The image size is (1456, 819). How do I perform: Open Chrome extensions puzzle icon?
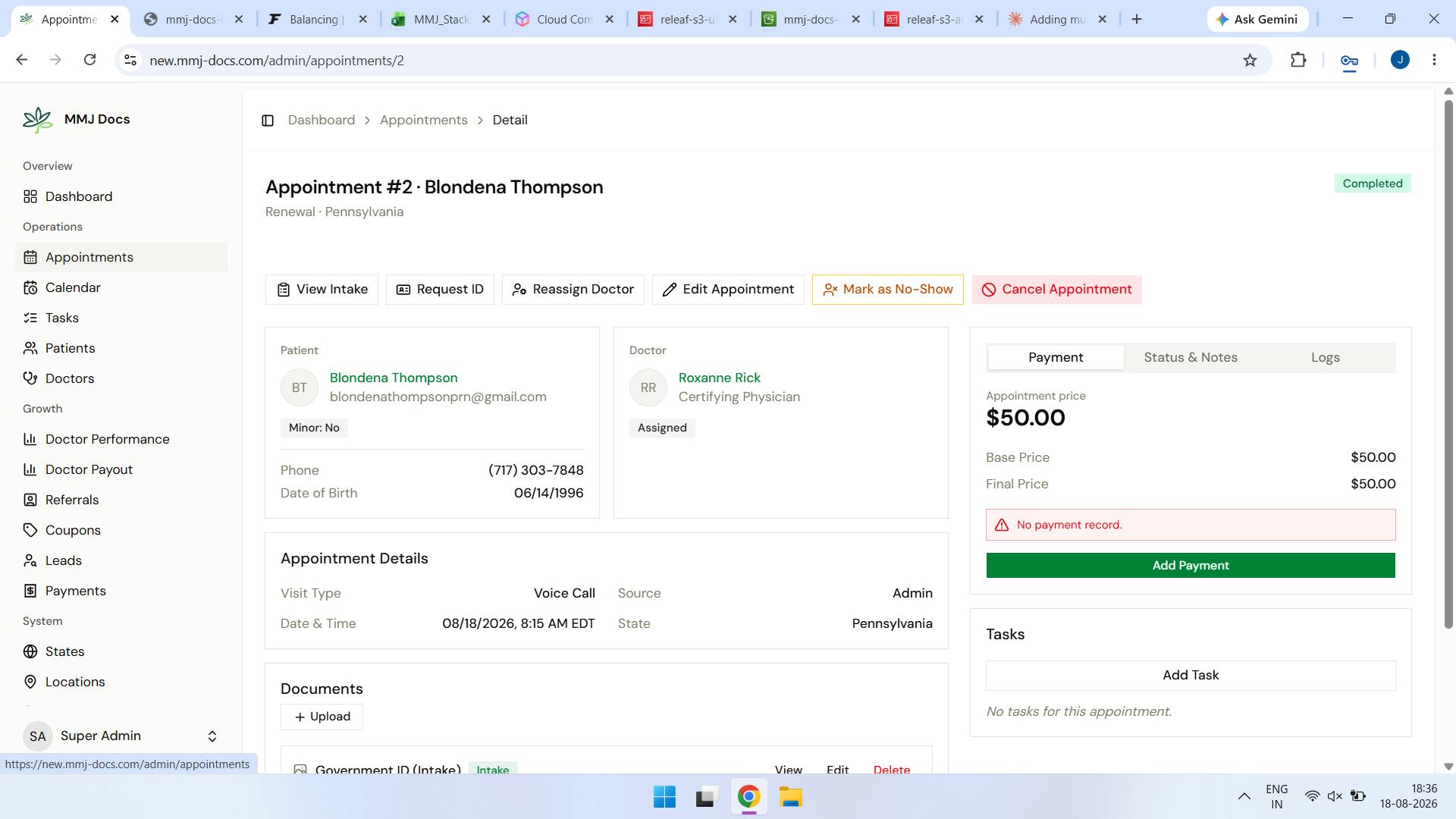(1298, 60)
